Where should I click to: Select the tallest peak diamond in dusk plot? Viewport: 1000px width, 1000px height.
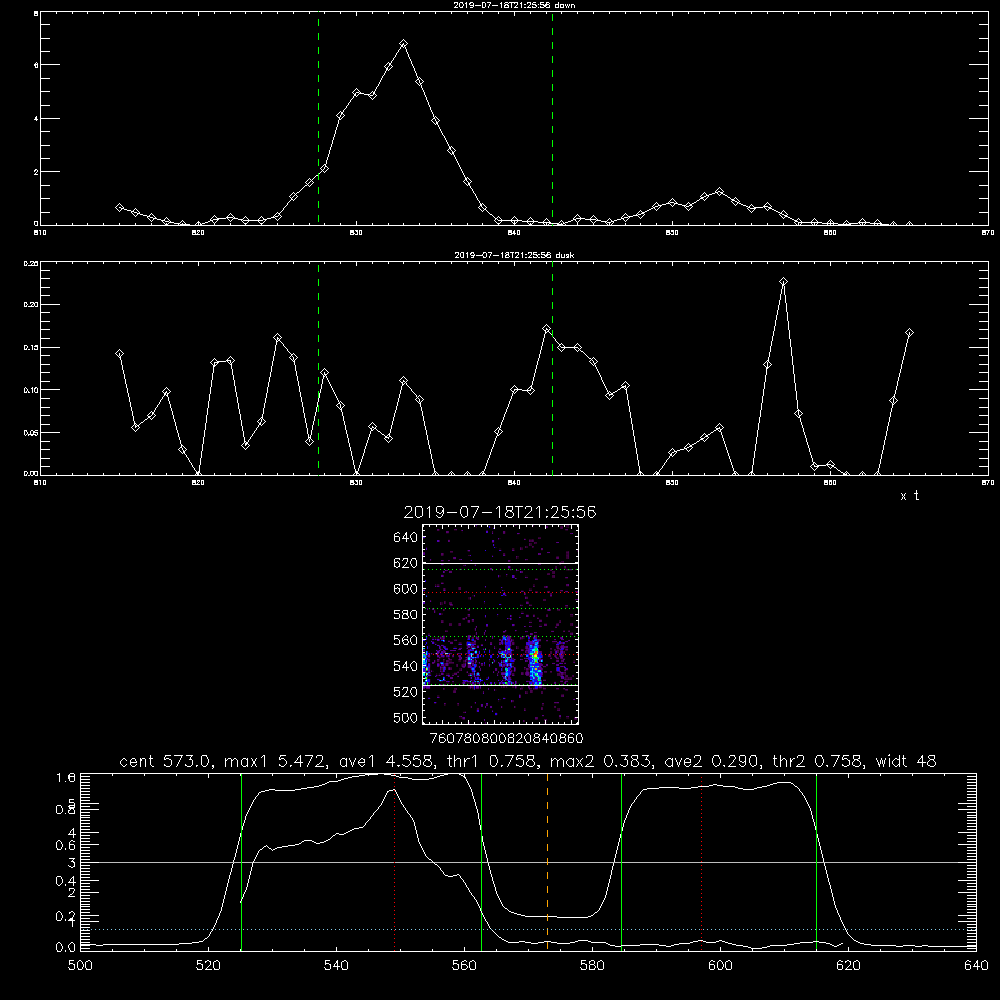click(784, 281)
